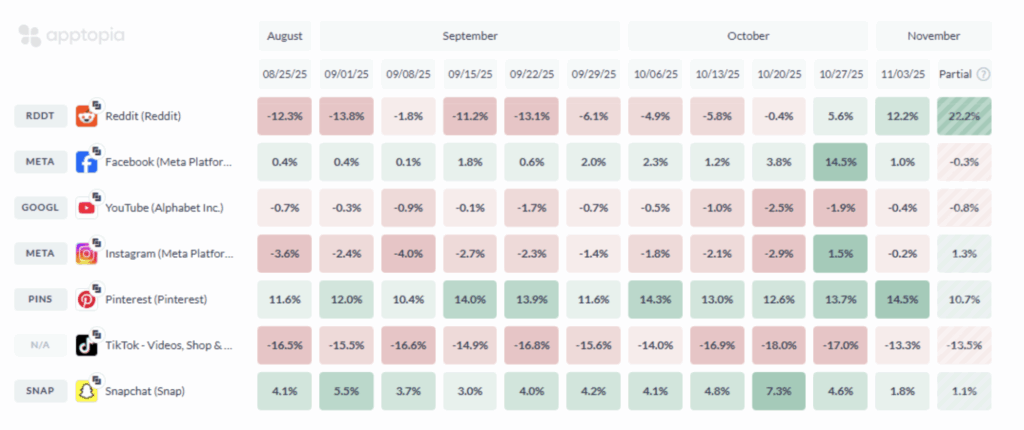Click the Facebook app icon
Viewport: 1024px width, 430px height.
(x=88, y=162)
